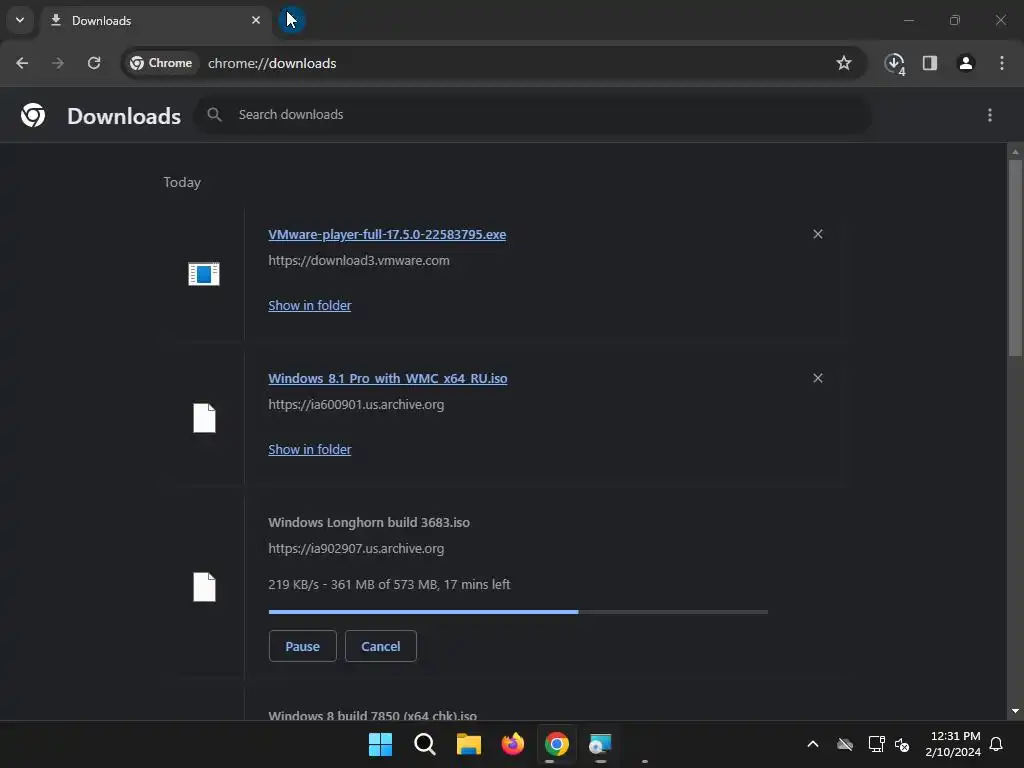Open Windows_8.1_Pro_with_WMC_x64_RU.iso link
The image size is (1024, 768).
(388, 379)
